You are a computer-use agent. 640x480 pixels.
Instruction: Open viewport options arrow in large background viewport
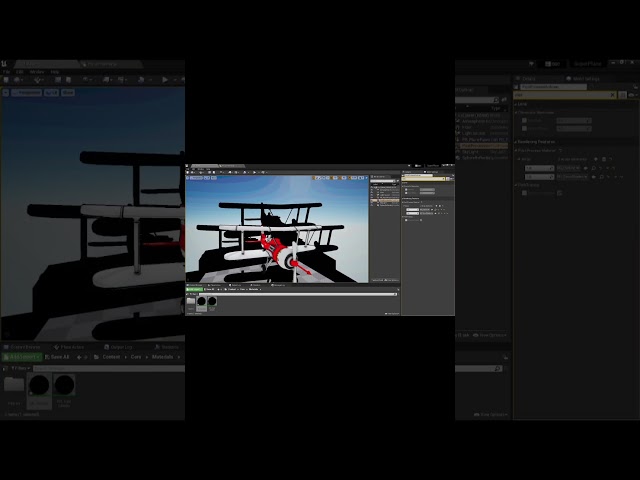[x=5, y=93]
